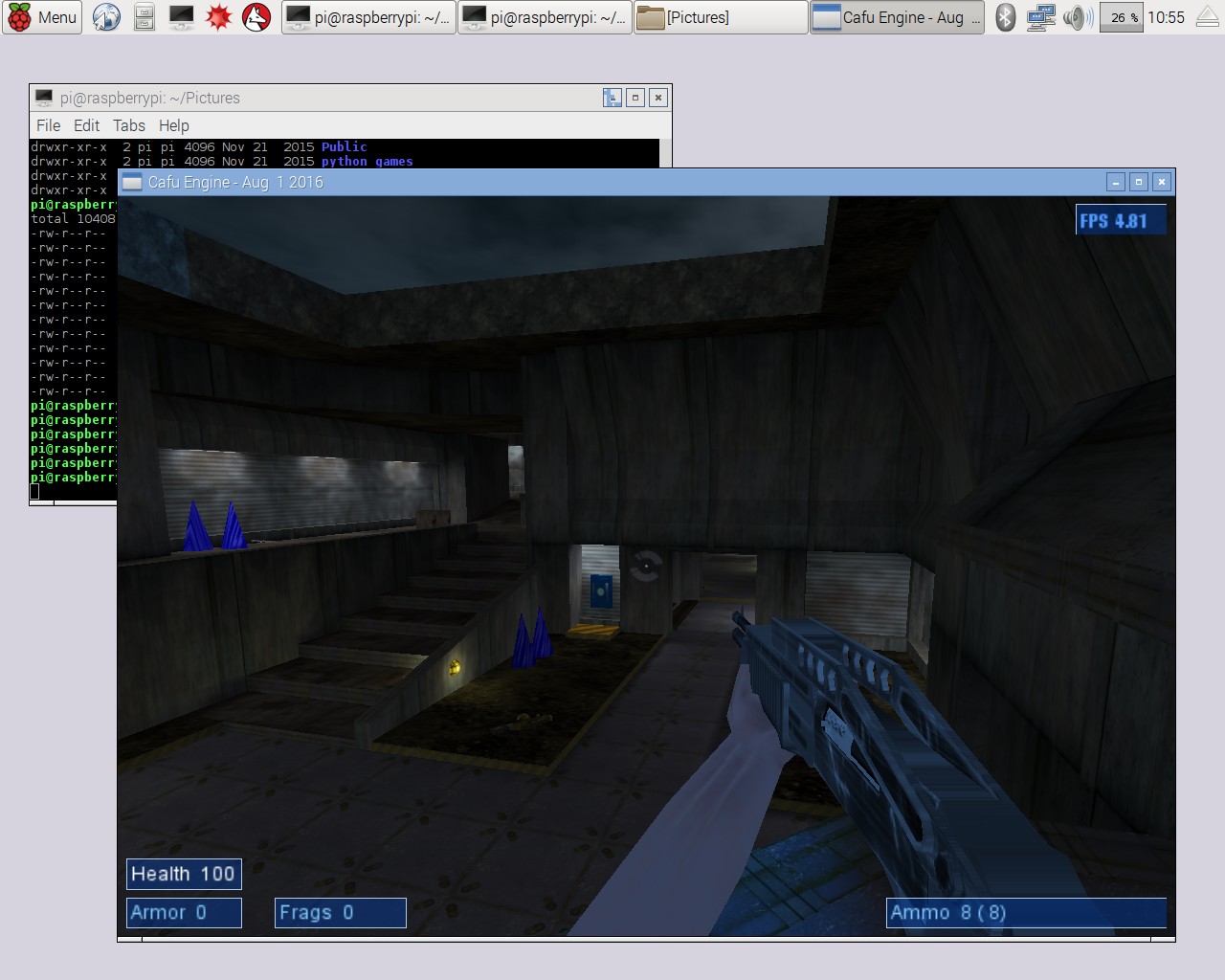1225x980 pixels.
Task: Open the Bluetooth tray icon
Action: [1005, 17]
